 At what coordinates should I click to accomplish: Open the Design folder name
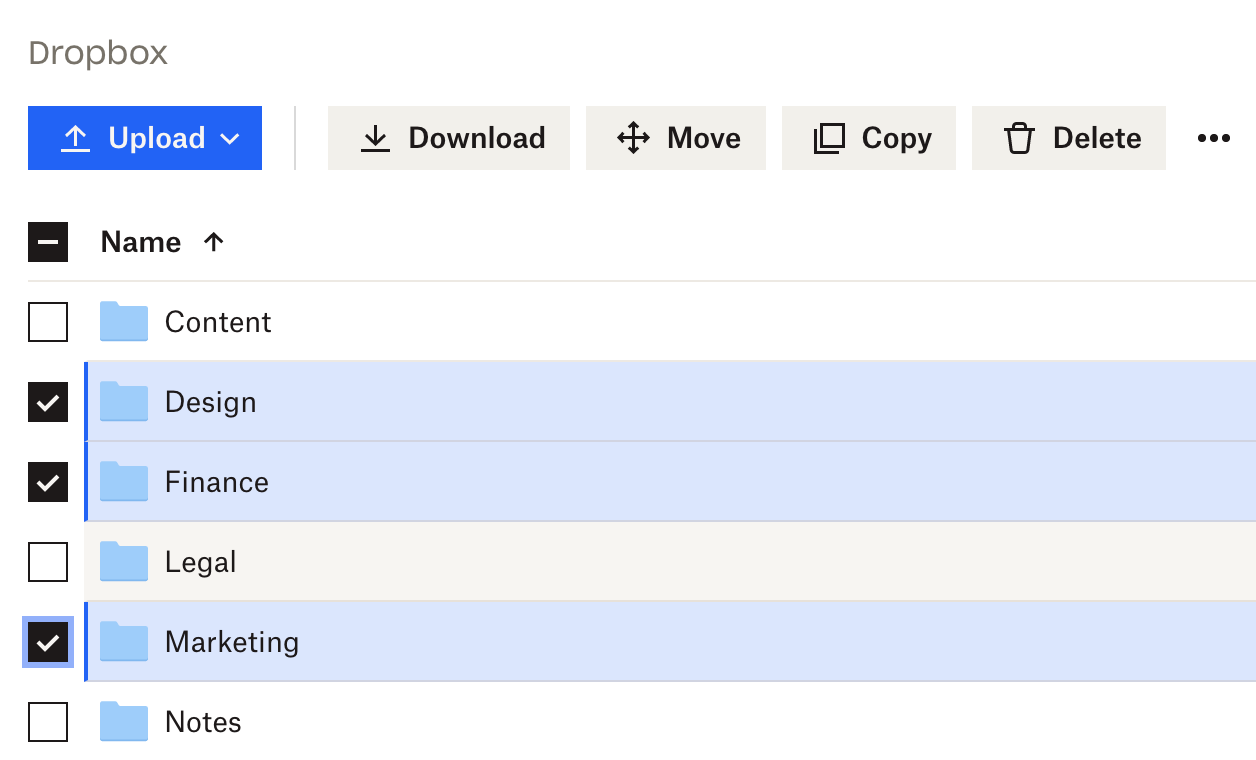[211, 402]
